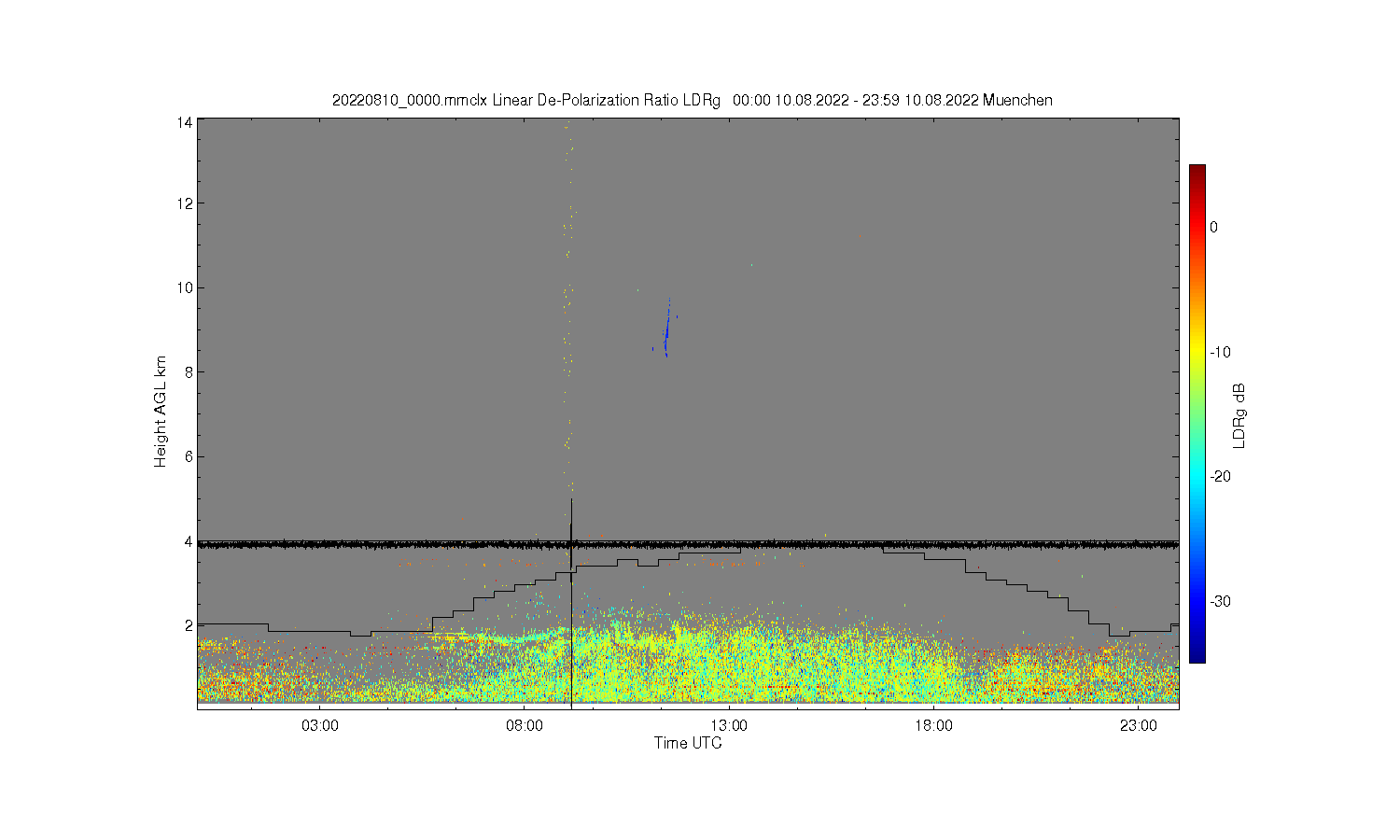The width and height of the screenshot is (1400, 840).
Task: Click the 12 km height tick label
Action: 185,203
